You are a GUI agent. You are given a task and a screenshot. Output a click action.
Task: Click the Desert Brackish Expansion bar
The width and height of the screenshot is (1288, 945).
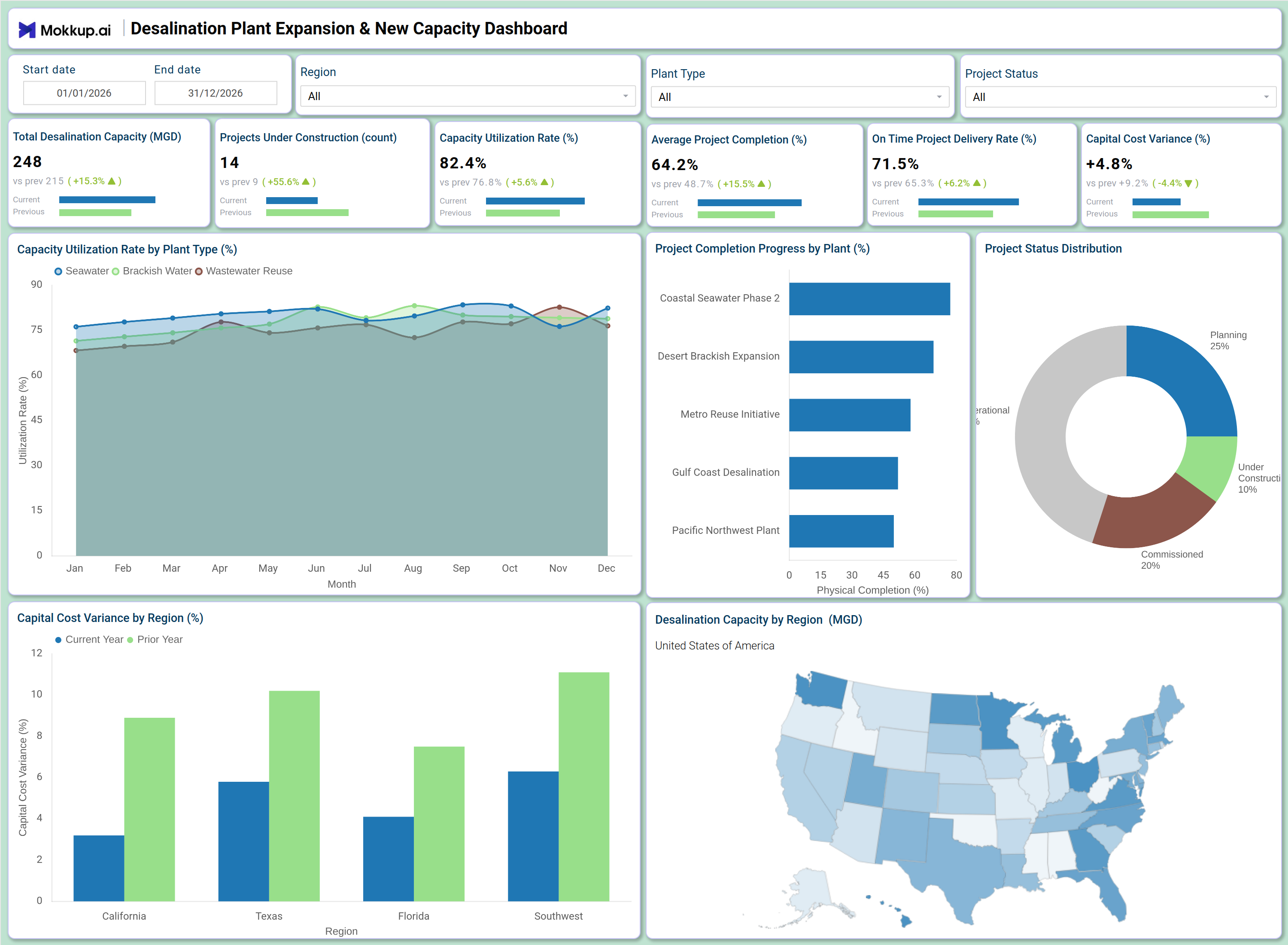point(861,357)
